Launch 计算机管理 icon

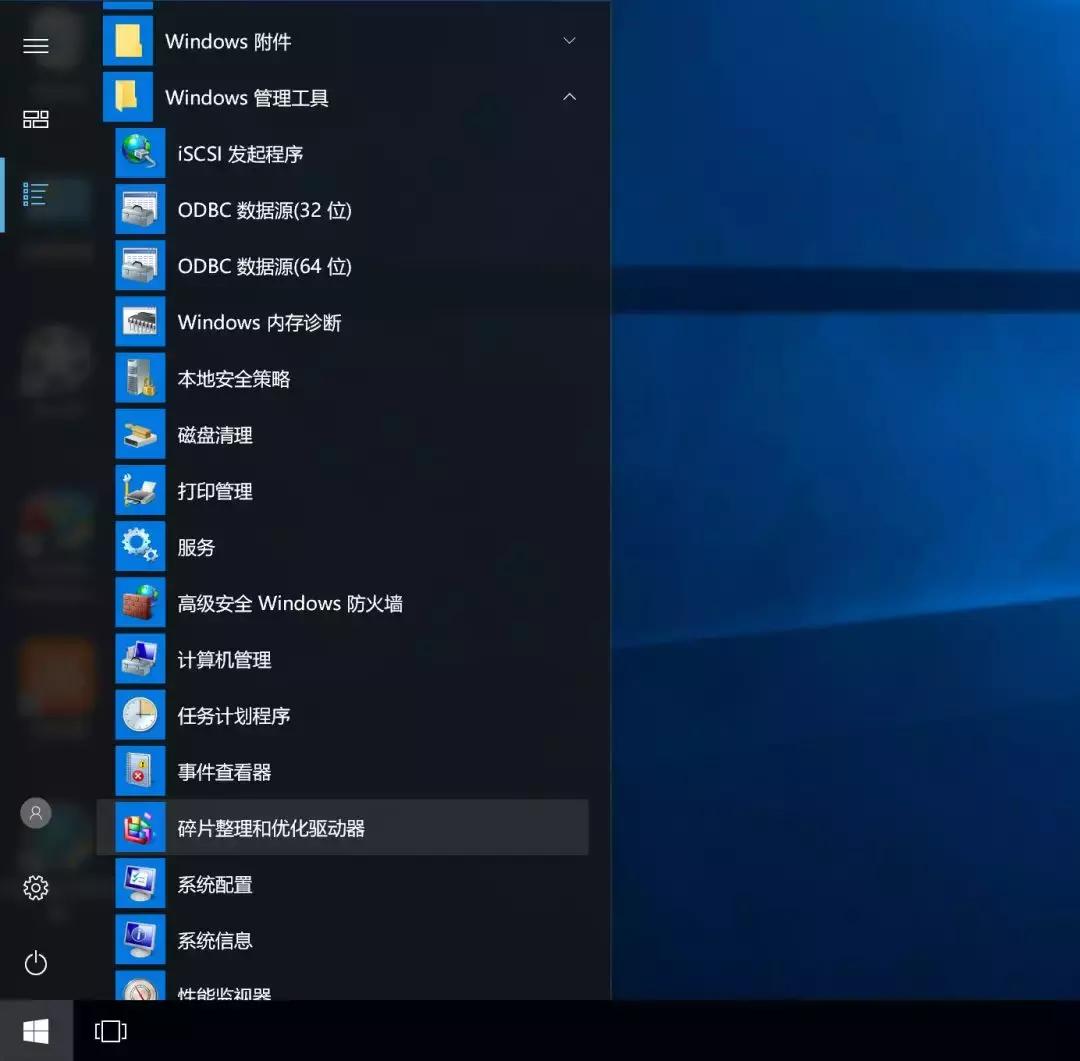click(x=140, y=658)
